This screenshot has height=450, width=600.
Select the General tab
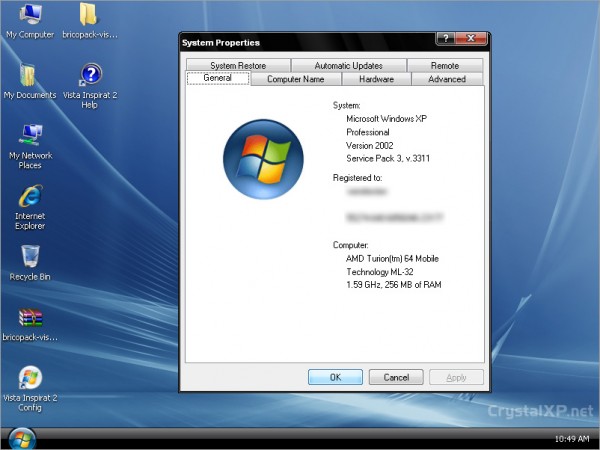coord(218,78)
